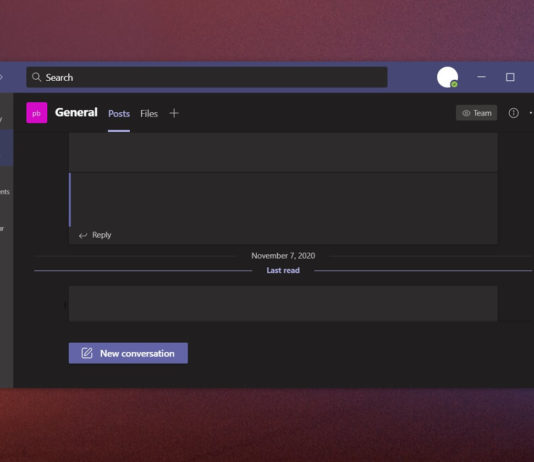Click the message card below Last read
Image resolution: width=534 pixels, height=462 pixels.
[283, 303]
